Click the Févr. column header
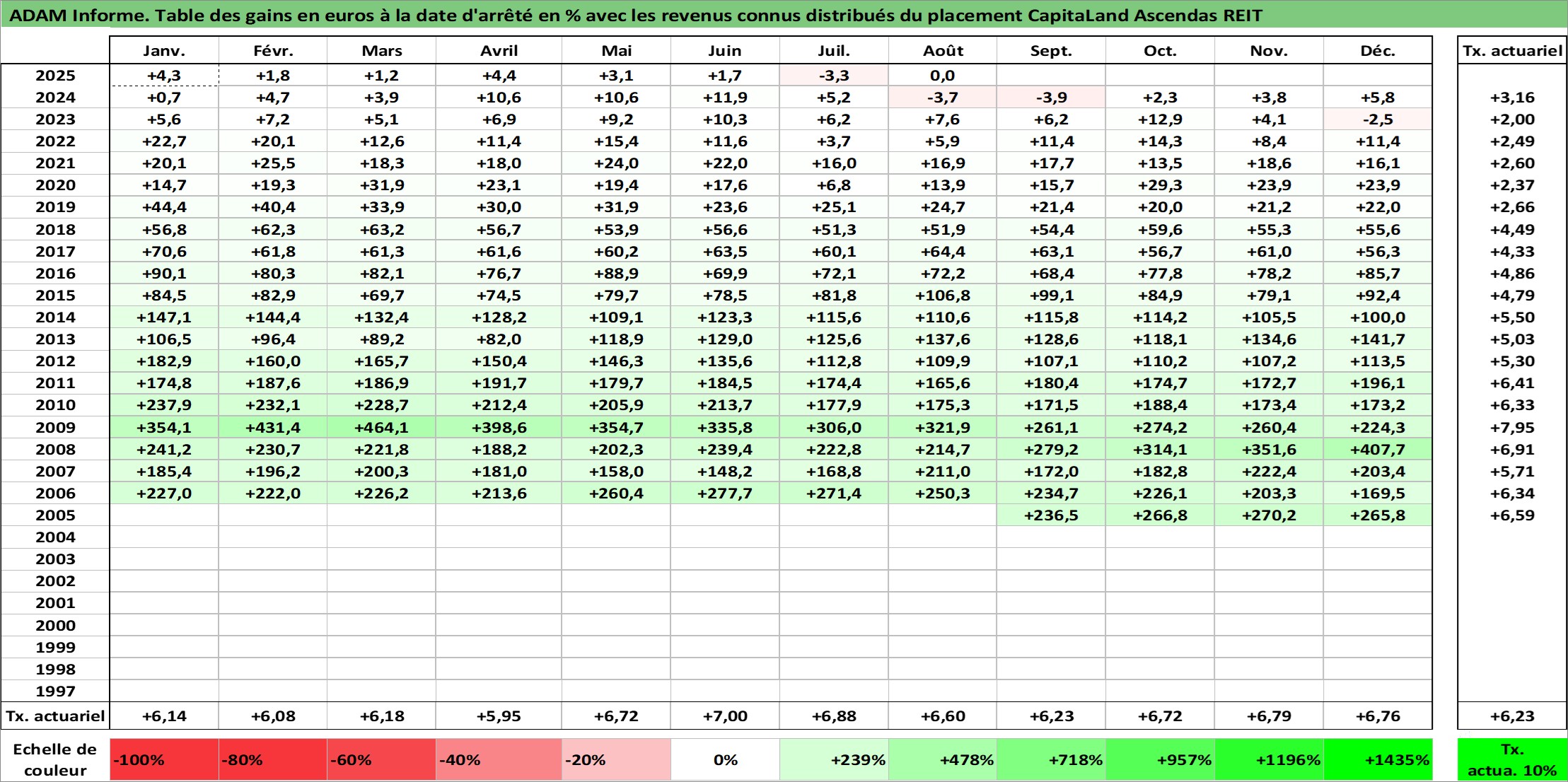The height and width of the screenshot is (782, 1568). [273, 51]
